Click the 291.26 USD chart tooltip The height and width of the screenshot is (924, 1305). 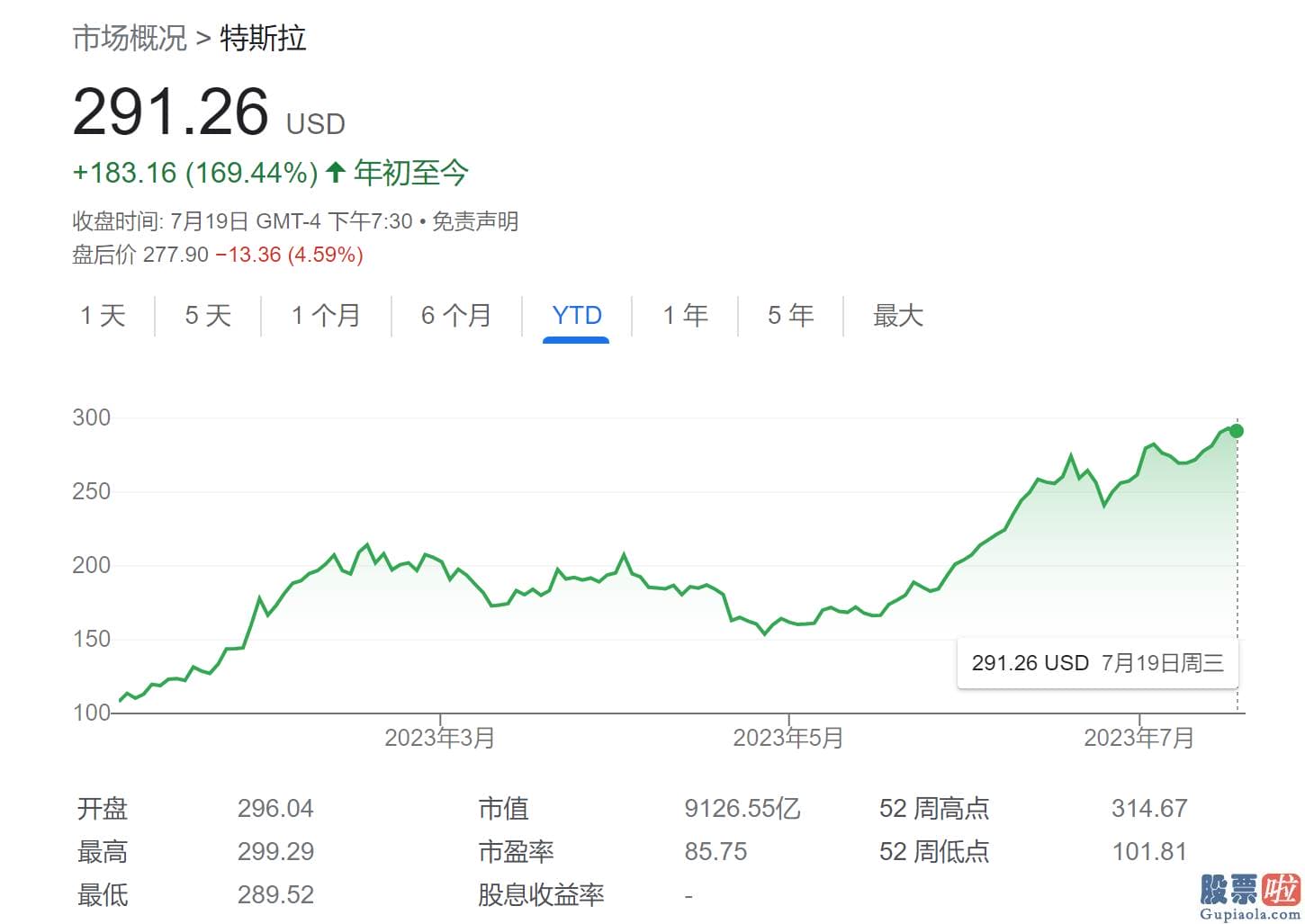[x=1098, y=663]
